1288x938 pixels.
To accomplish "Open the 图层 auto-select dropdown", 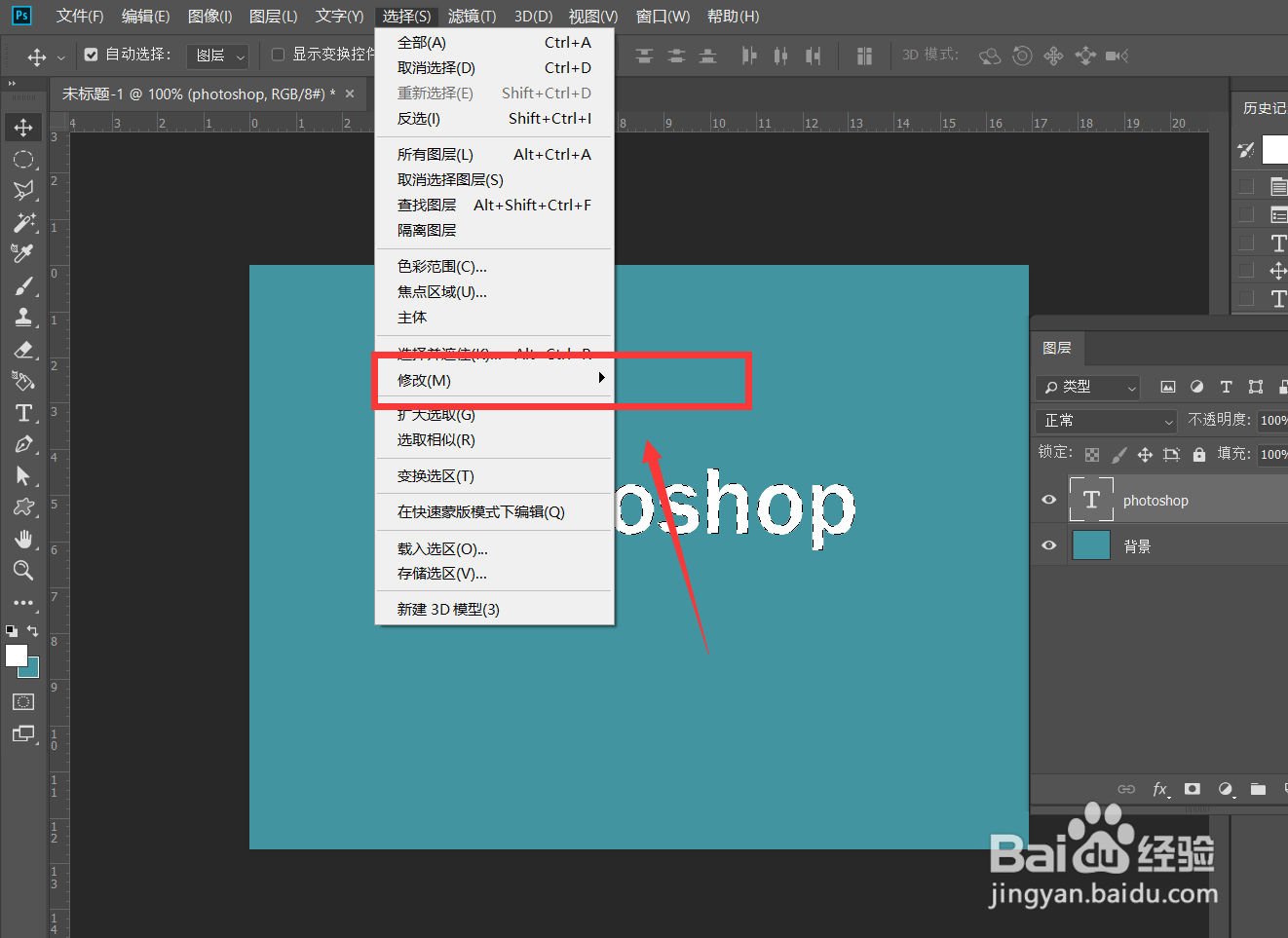I will pyautogui.click(x=217, y=56).
